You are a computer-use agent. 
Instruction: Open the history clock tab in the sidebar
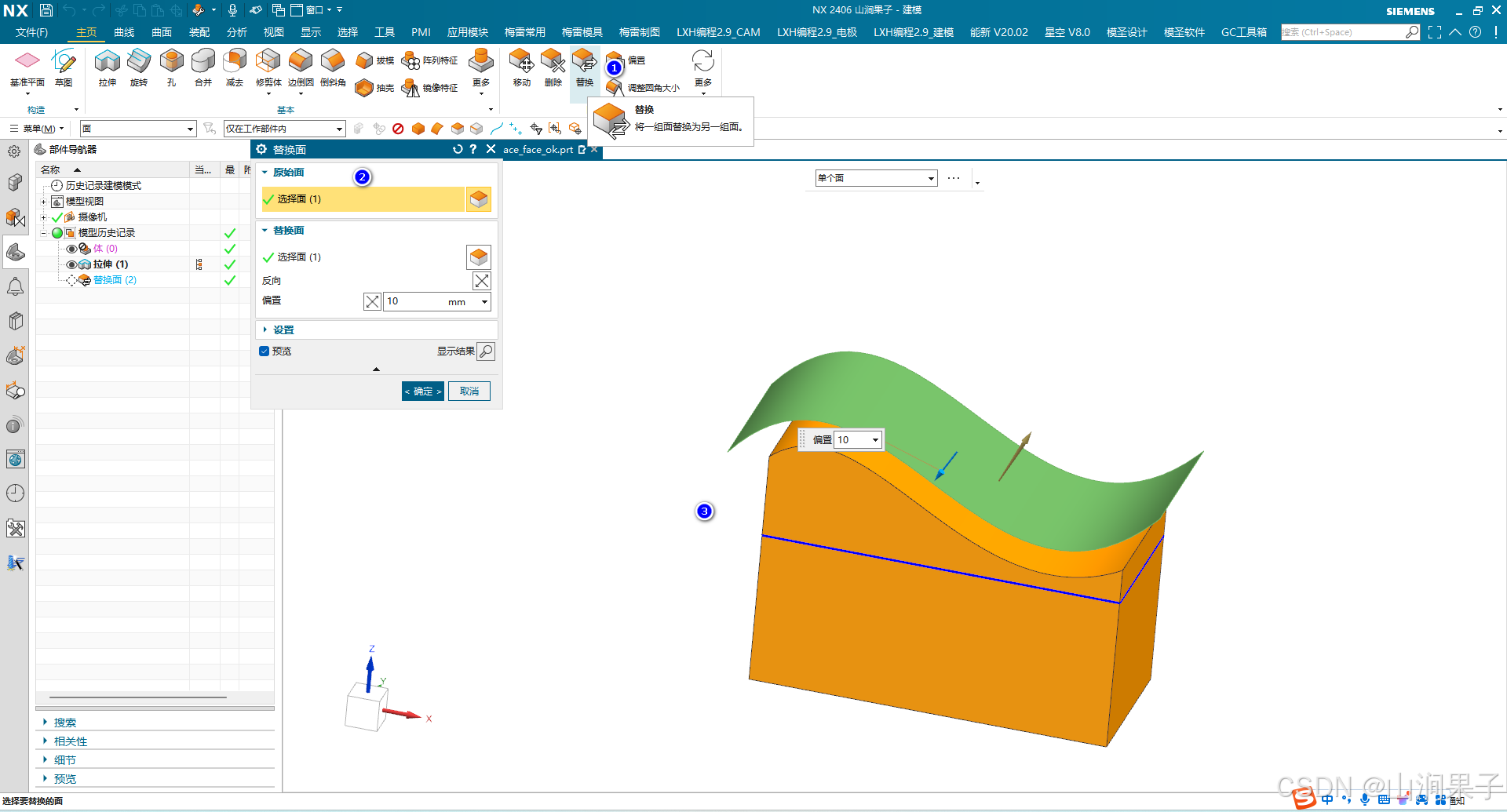(15, 493)
